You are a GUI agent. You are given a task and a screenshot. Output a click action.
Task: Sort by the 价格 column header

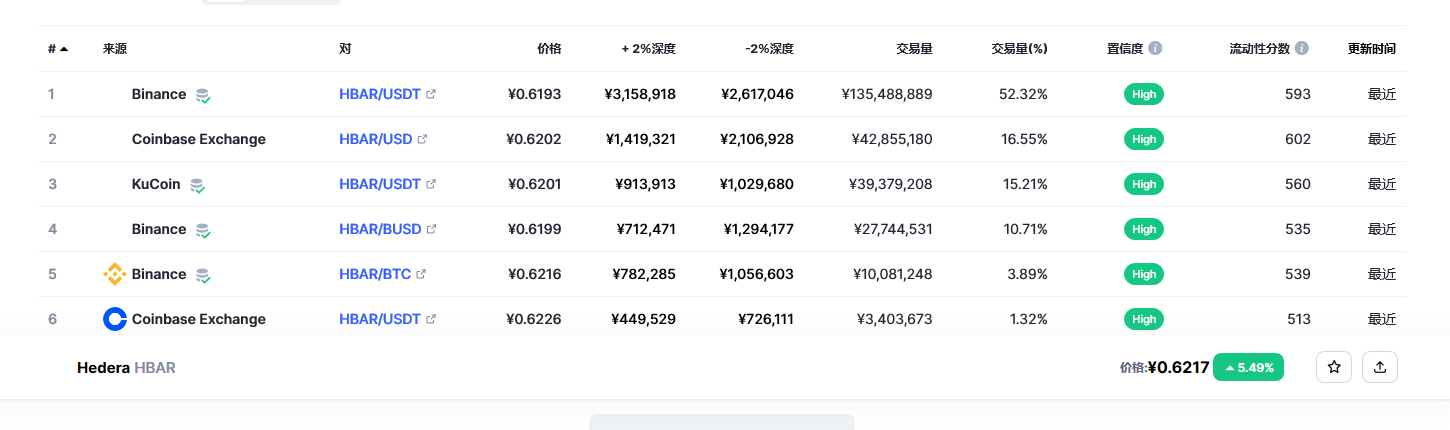click(x=549, y=48)
